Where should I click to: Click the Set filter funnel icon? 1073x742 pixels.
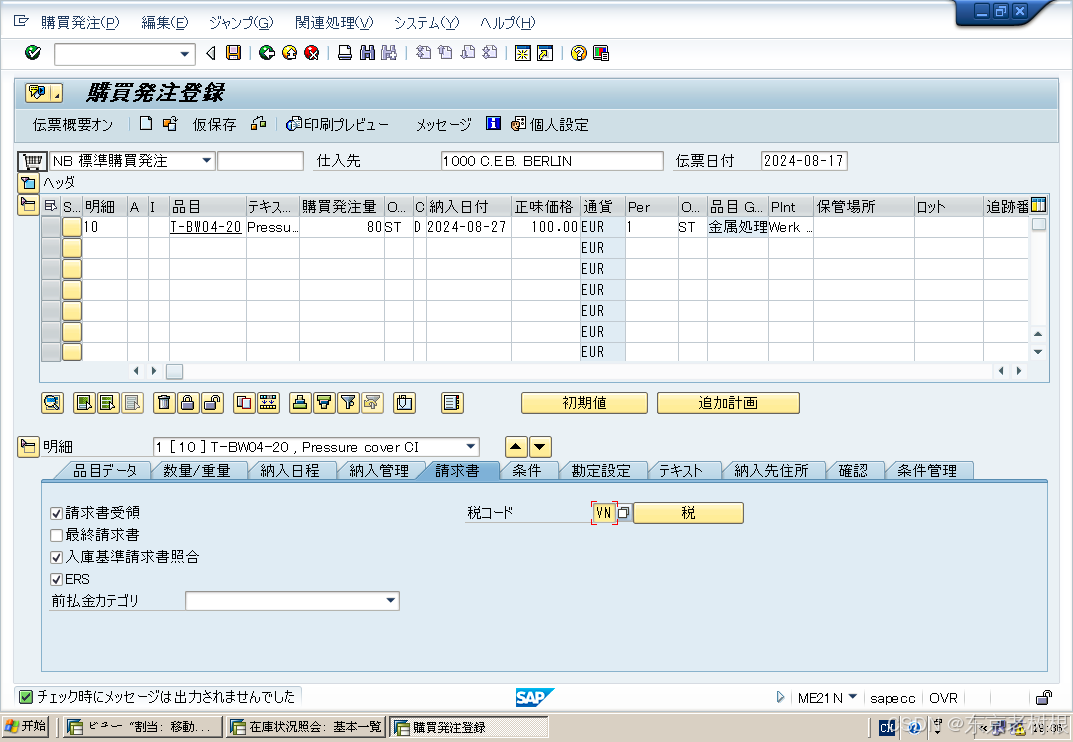point(348,402)
